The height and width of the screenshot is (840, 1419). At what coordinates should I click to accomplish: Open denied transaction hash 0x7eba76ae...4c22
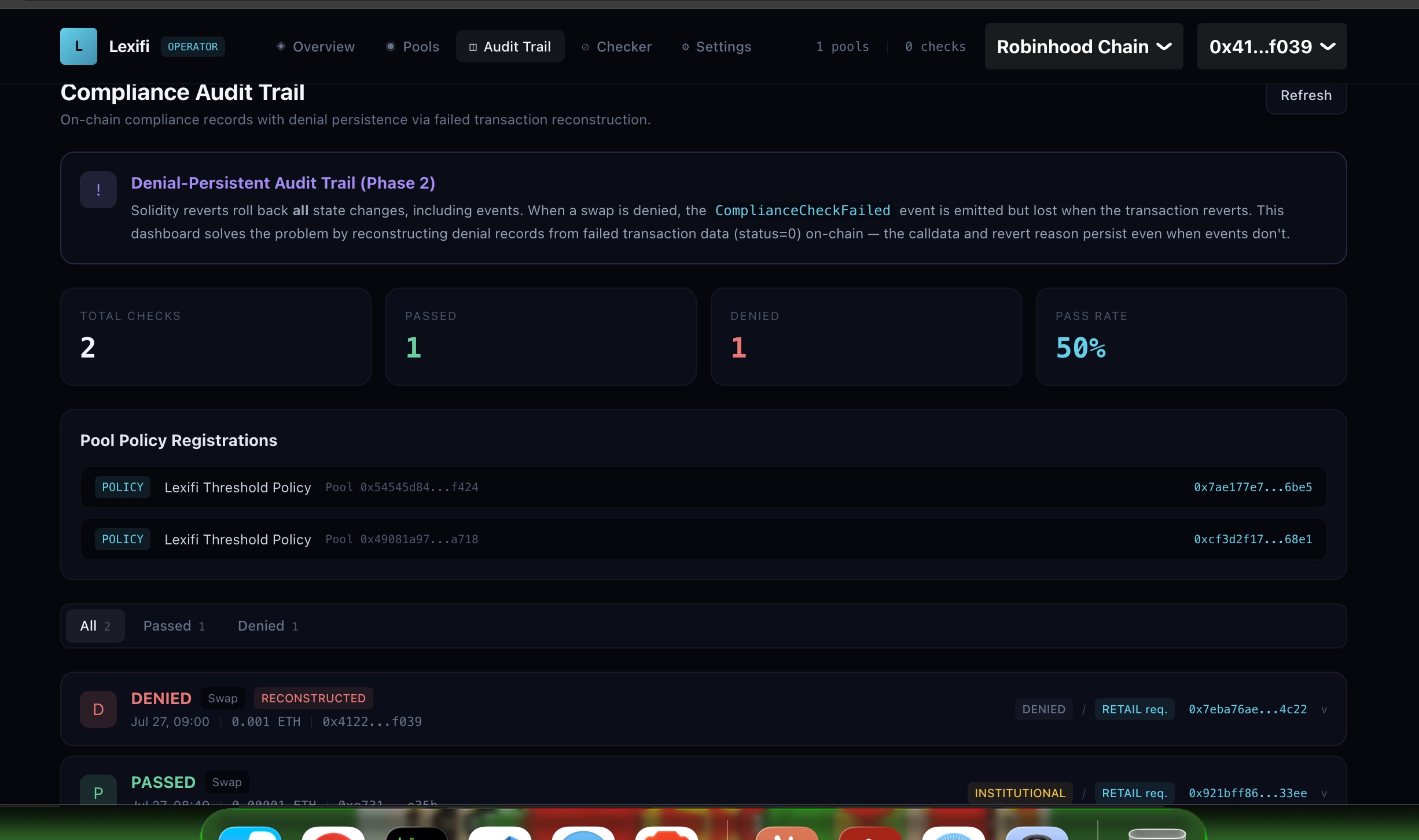pos(1248,709)
